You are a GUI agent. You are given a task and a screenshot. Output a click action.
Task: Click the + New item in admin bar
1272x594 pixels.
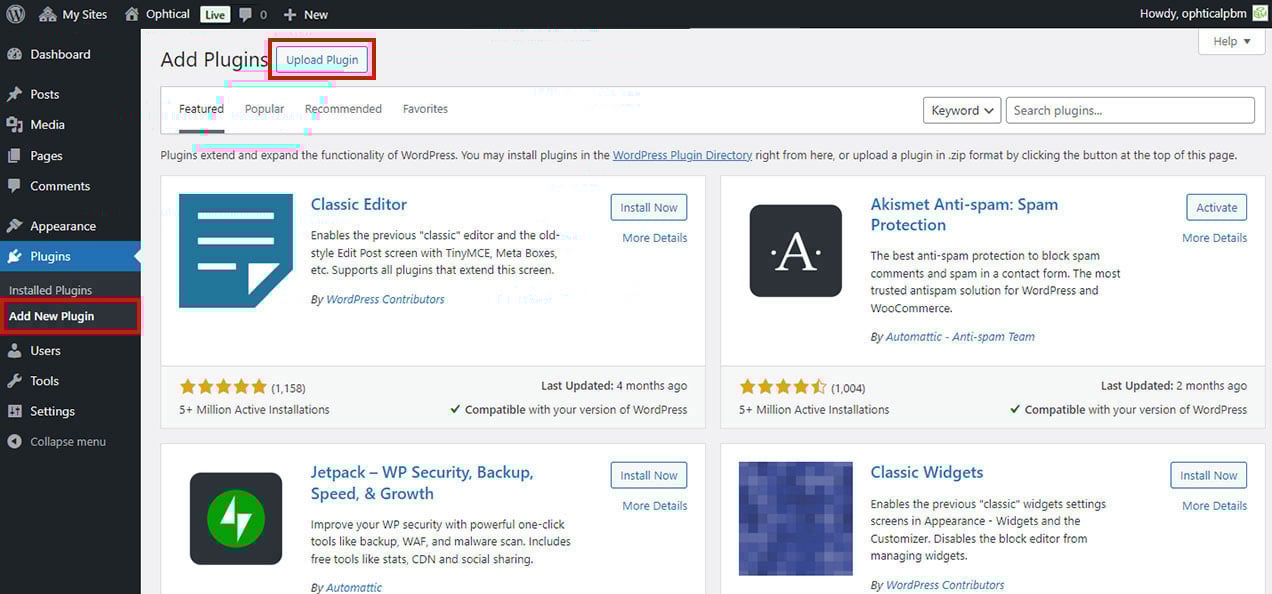(x=305, y=14)
